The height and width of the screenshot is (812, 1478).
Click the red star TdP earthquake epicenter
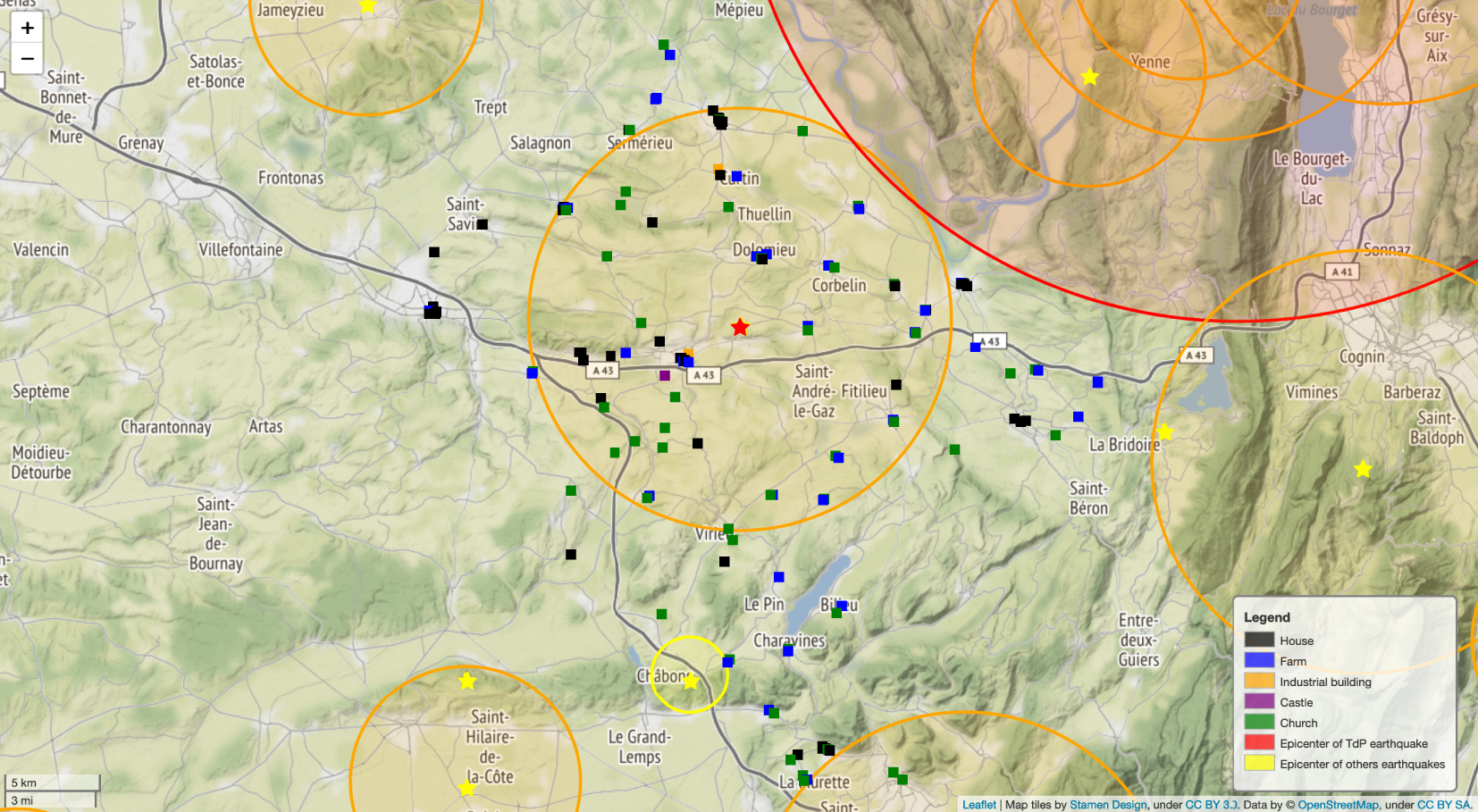(x=740, y=328)
